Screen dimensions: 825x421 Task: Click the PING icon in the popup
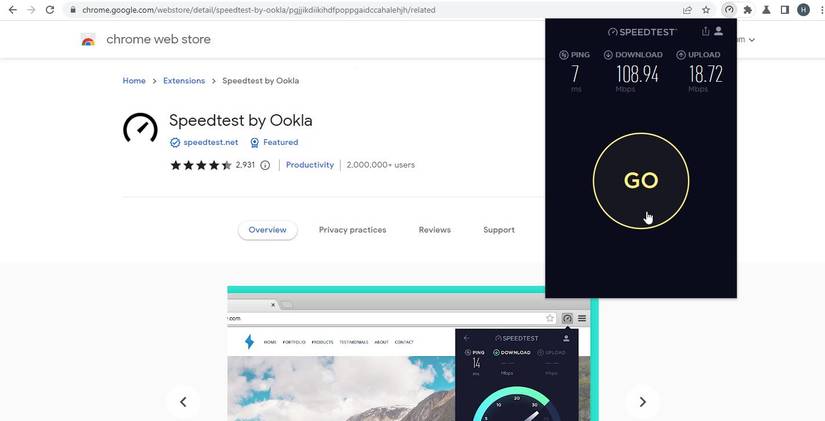(564, 55)
